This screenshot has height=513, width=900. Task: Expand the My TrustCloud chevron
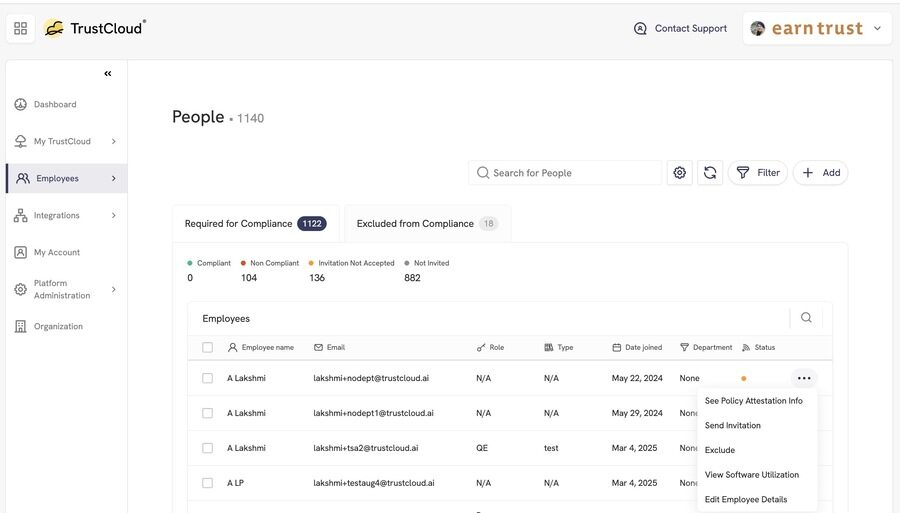114,141
